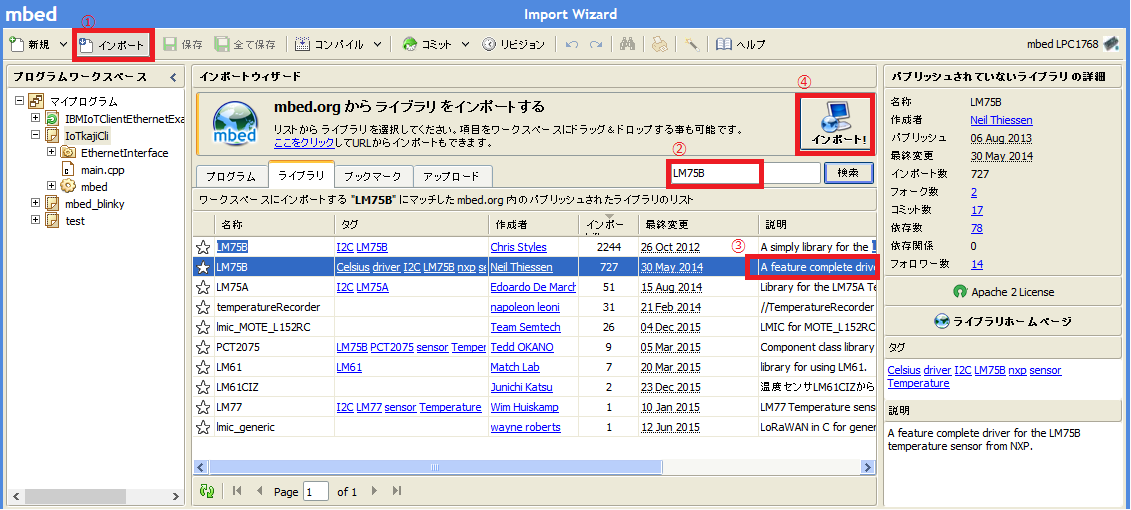Expand the test program node
1131x510 pixels.
[x=35, y=221]
